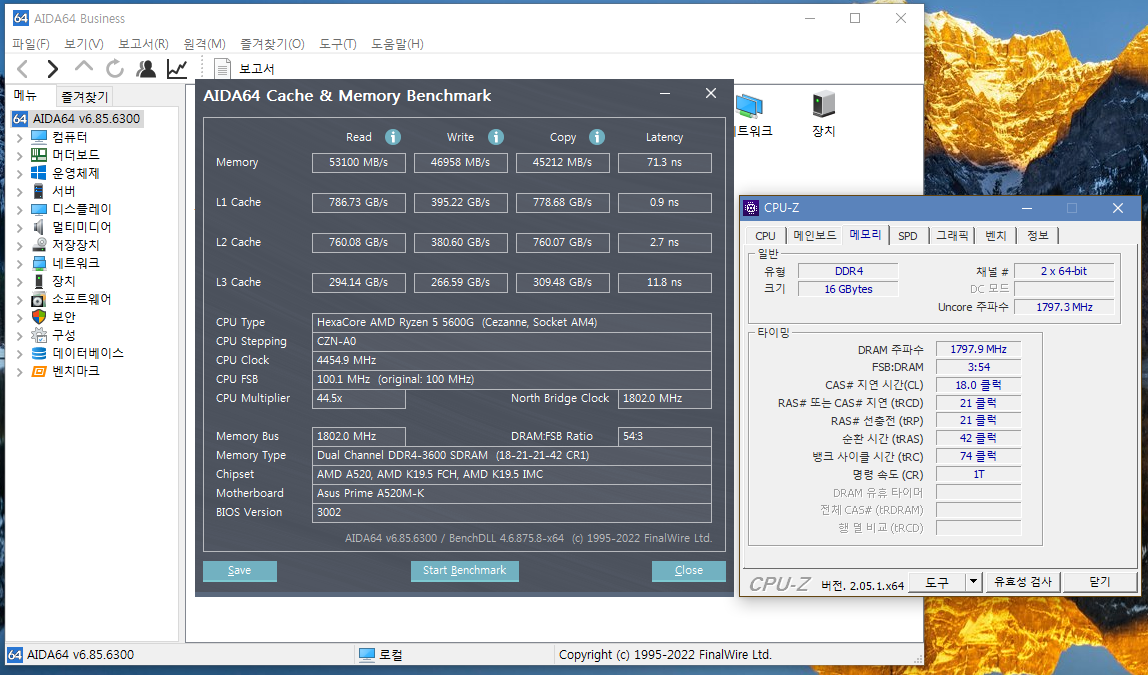Expand the 저장장치 tree node
1148x675 pixels.
coord(19,246)
